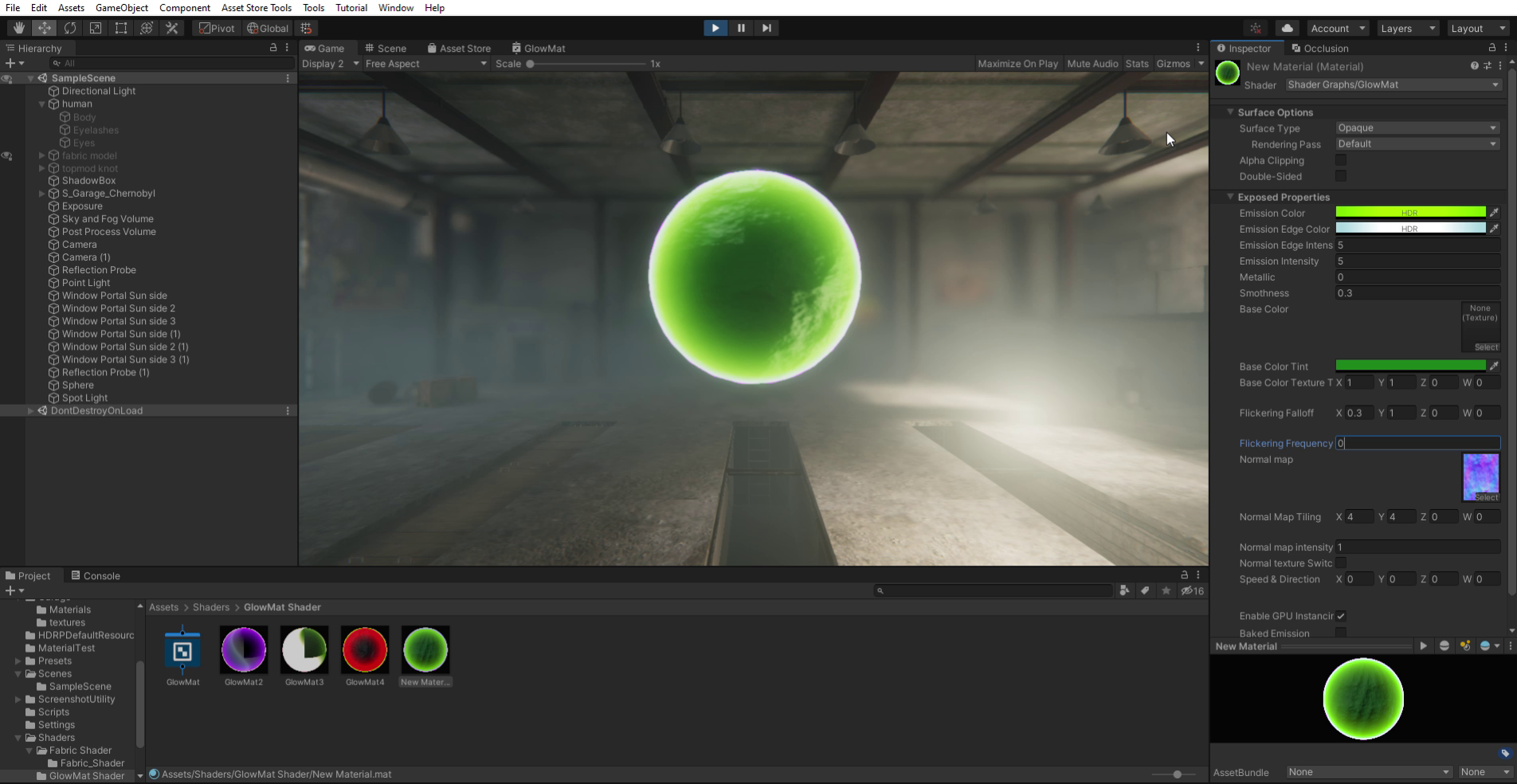This screenshot has width=1517, height=784.
Task: Open Asset Store Tools menu
Action: [256, 7]
